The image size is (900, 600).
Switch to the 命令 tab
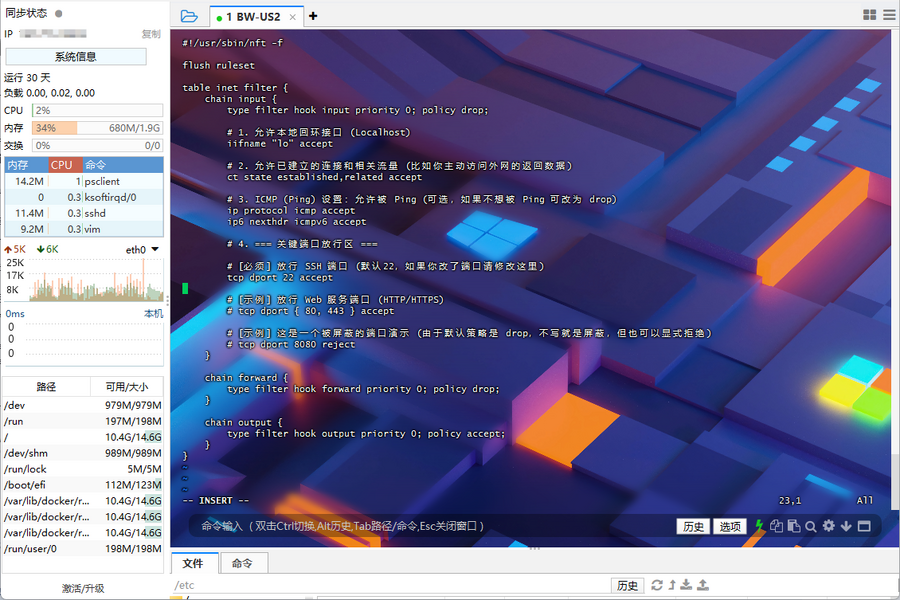coord(243,563)
